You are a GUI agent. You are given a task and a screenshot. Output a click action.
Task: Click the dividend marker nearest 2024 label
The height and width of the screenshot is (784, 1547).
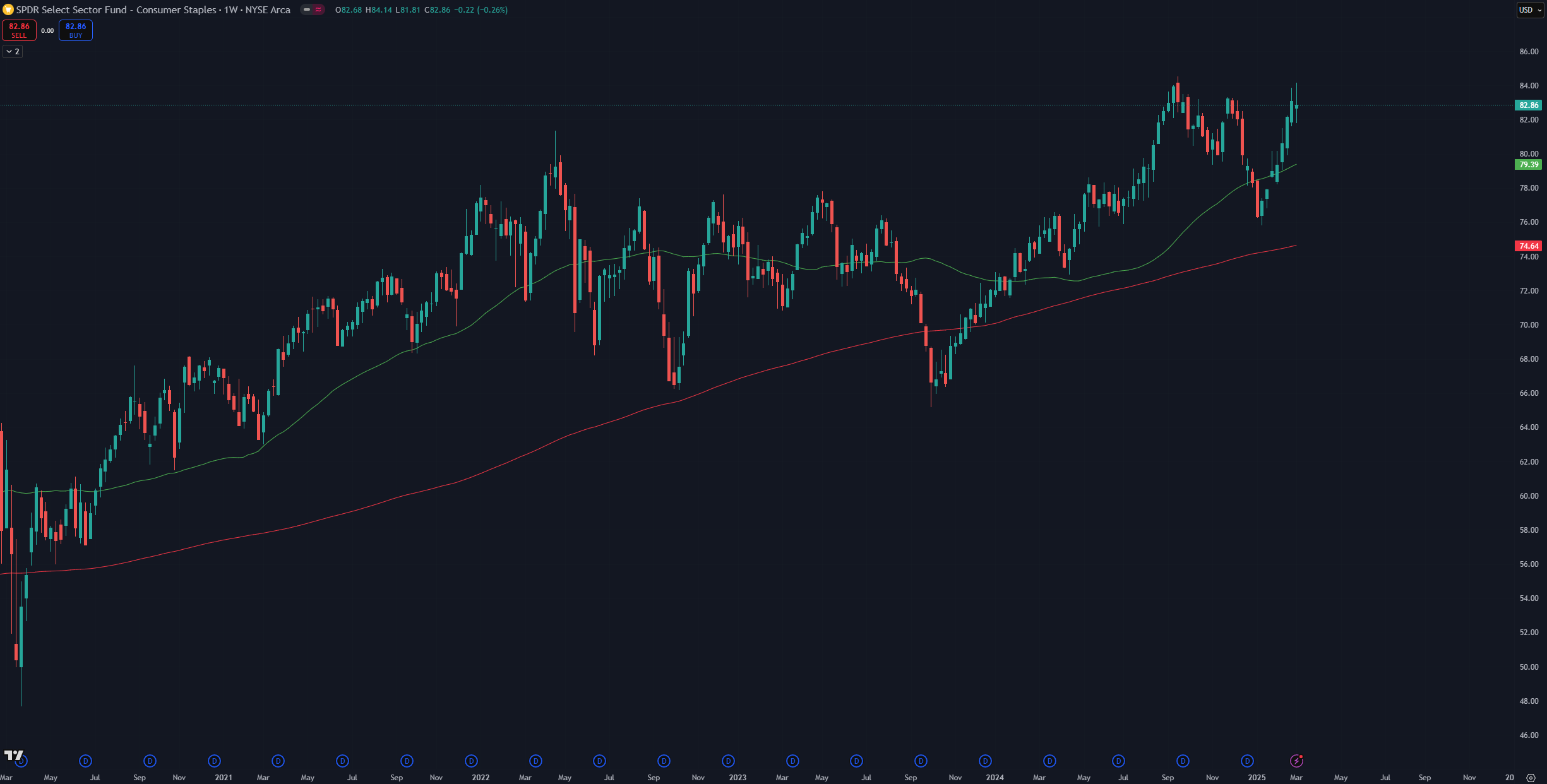985,761
